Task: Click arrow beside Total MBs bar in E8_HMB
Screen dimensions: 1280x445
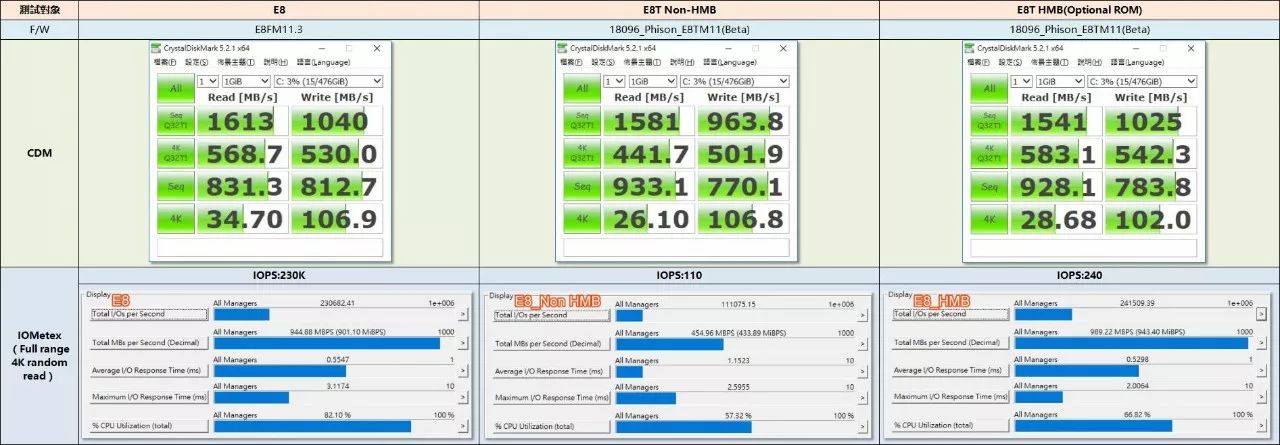Action: 1263,343
